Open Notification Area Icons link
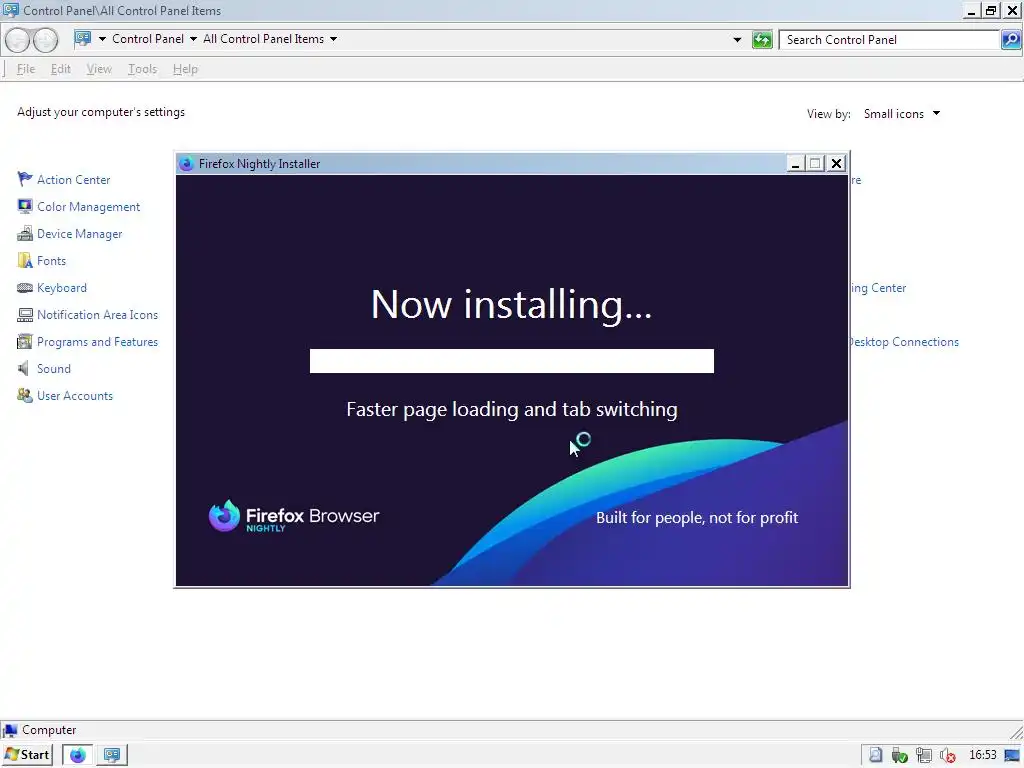1024x768 pixels. click(97, 315)
